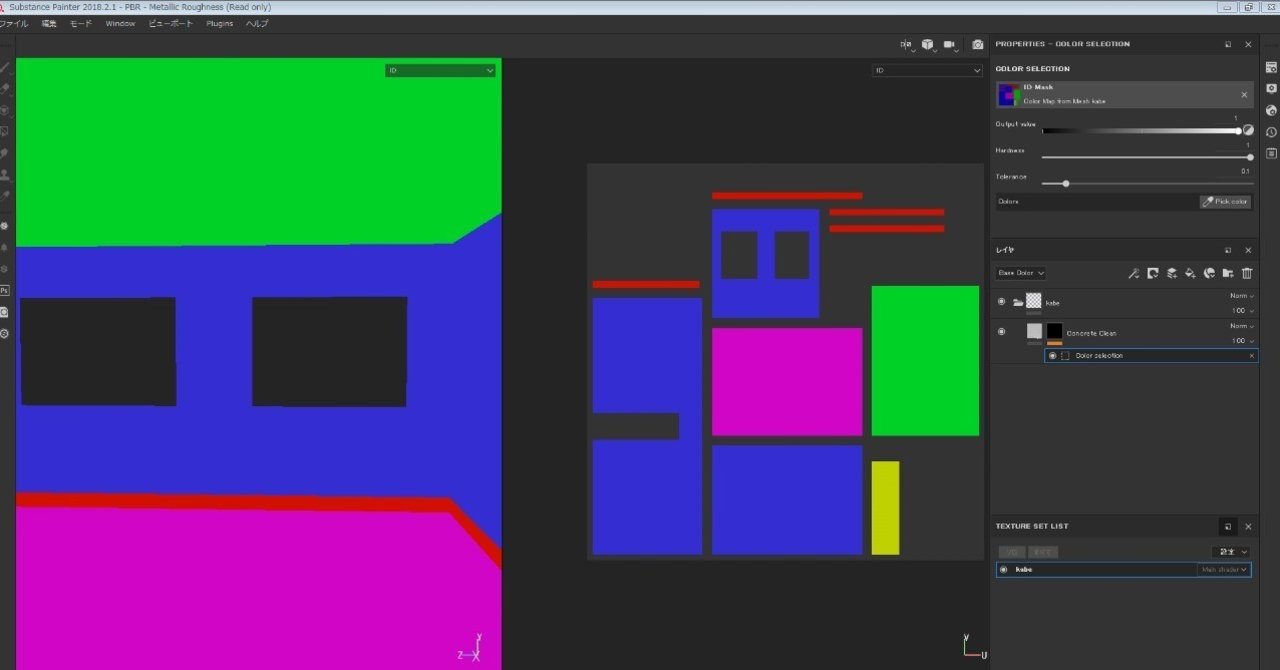Screen dimensions: 1280x670
Task: Open the gear settings icon in left sidebar
Action: tap(4, 333)
